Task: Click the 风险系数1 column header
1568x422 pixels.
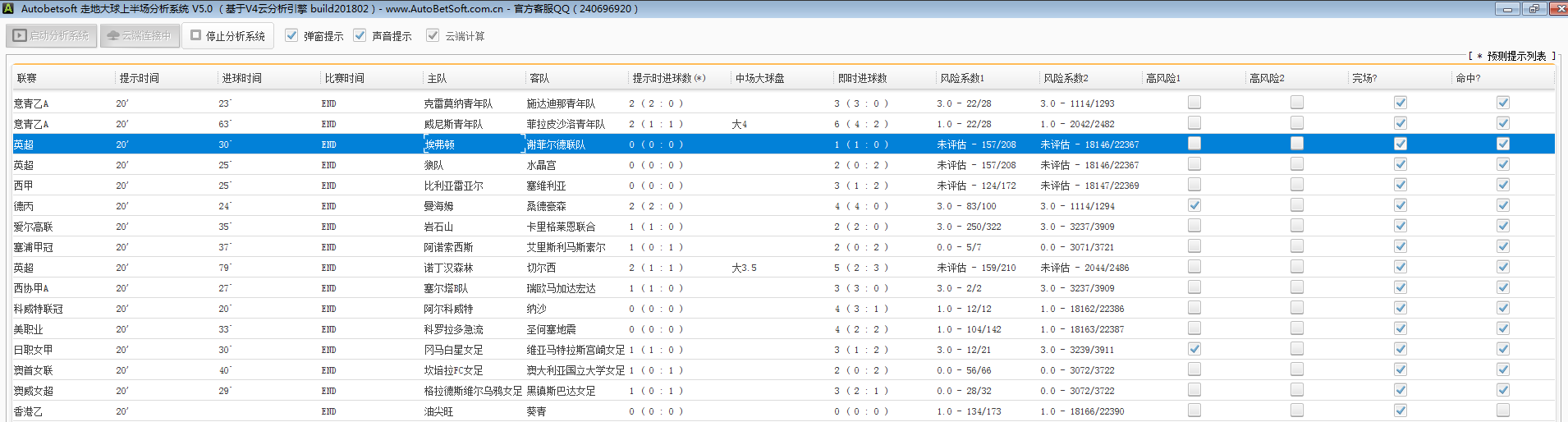Action: [961, 78]
